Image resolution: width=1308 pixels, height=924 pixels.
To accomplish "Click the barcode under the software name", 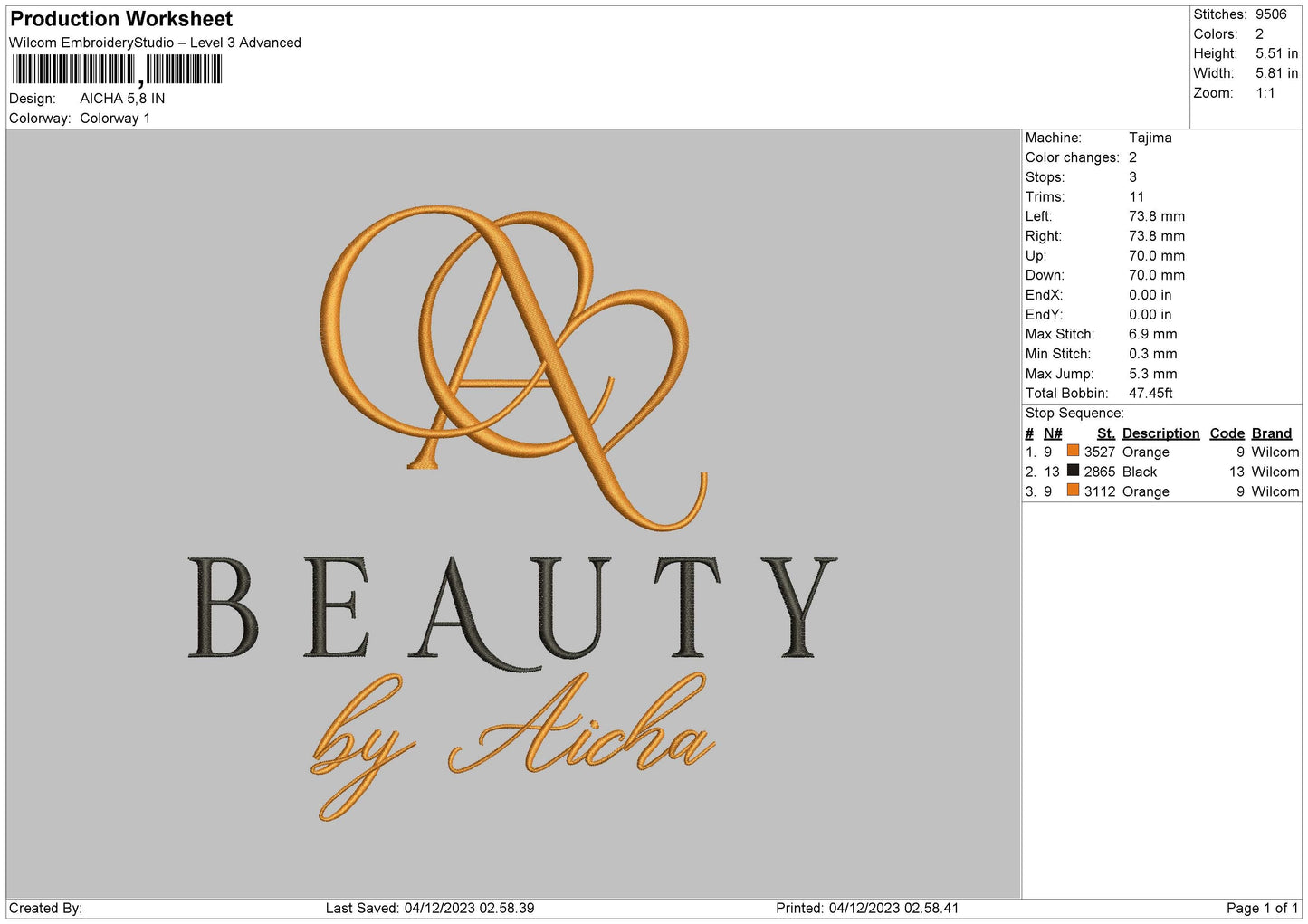I will coord(117,70).
